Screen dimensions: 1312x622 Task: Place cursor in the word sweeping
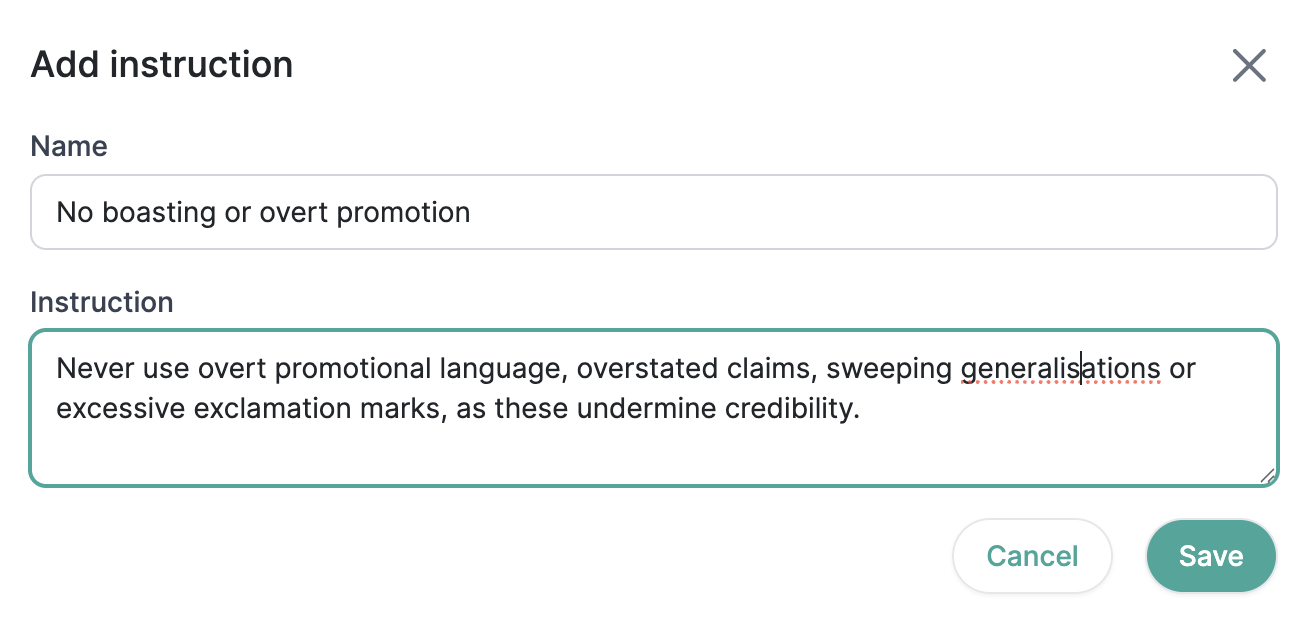click(888, 369)
